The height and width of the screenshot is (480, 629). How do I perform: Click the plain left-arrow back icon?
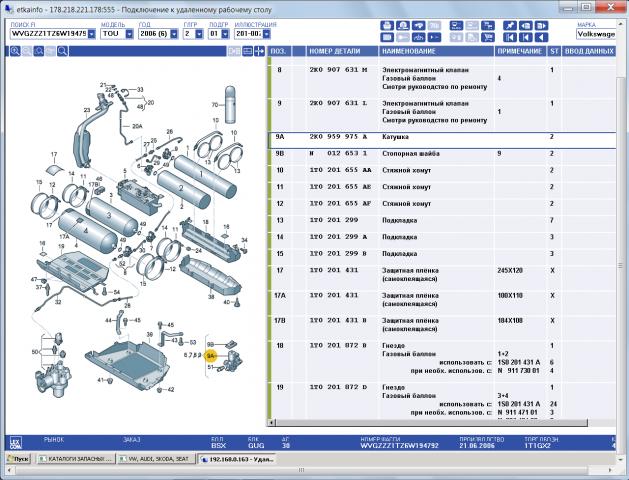[x=541, y=38]
